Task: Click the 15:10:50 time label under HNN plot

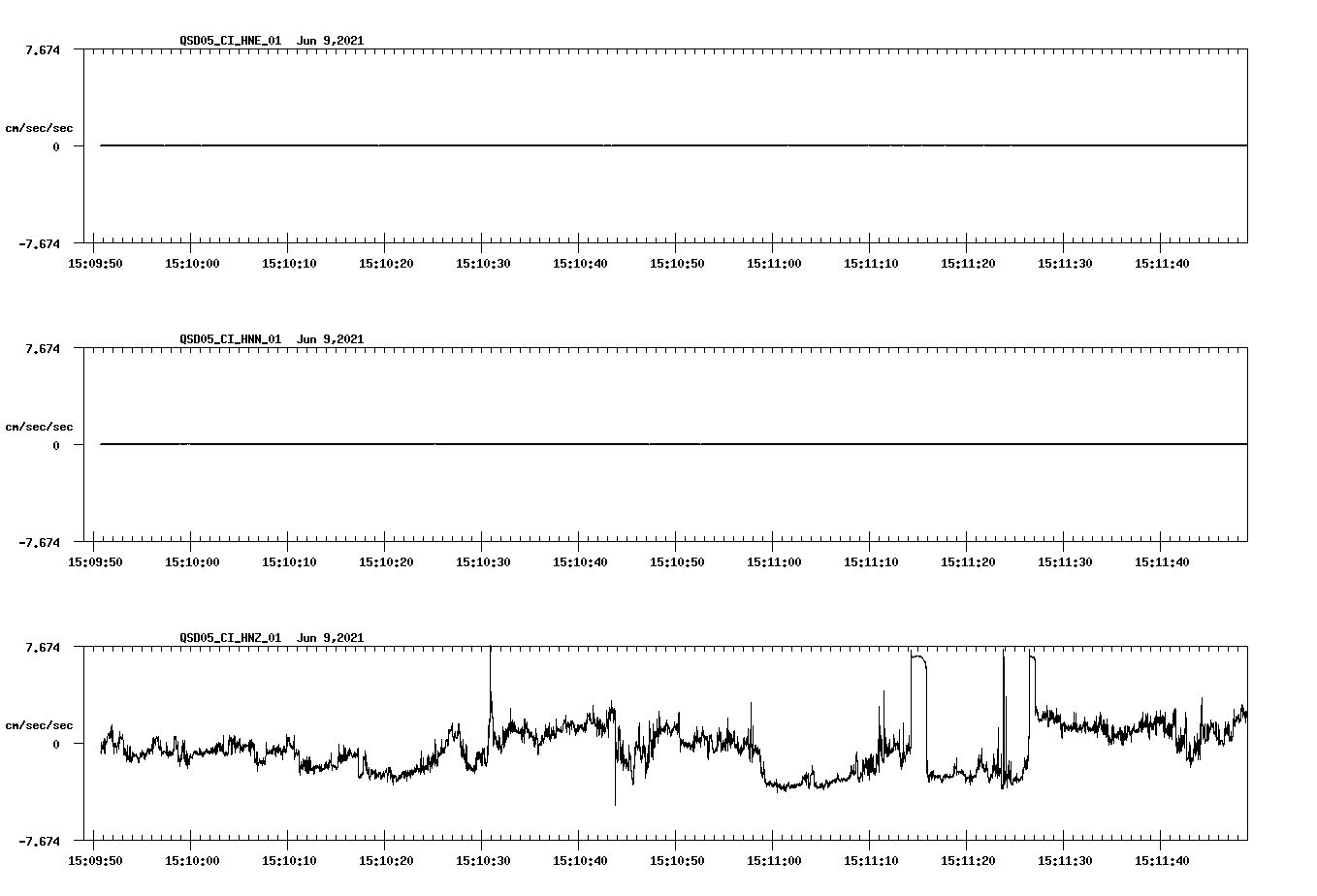Action: click(x=677, y=561)
